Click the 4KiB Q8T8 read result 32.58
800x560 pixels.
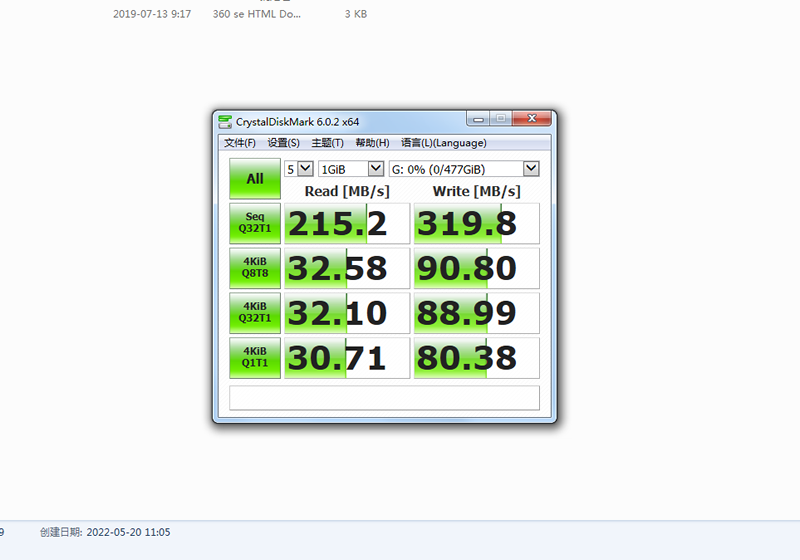tap(347, 268)
